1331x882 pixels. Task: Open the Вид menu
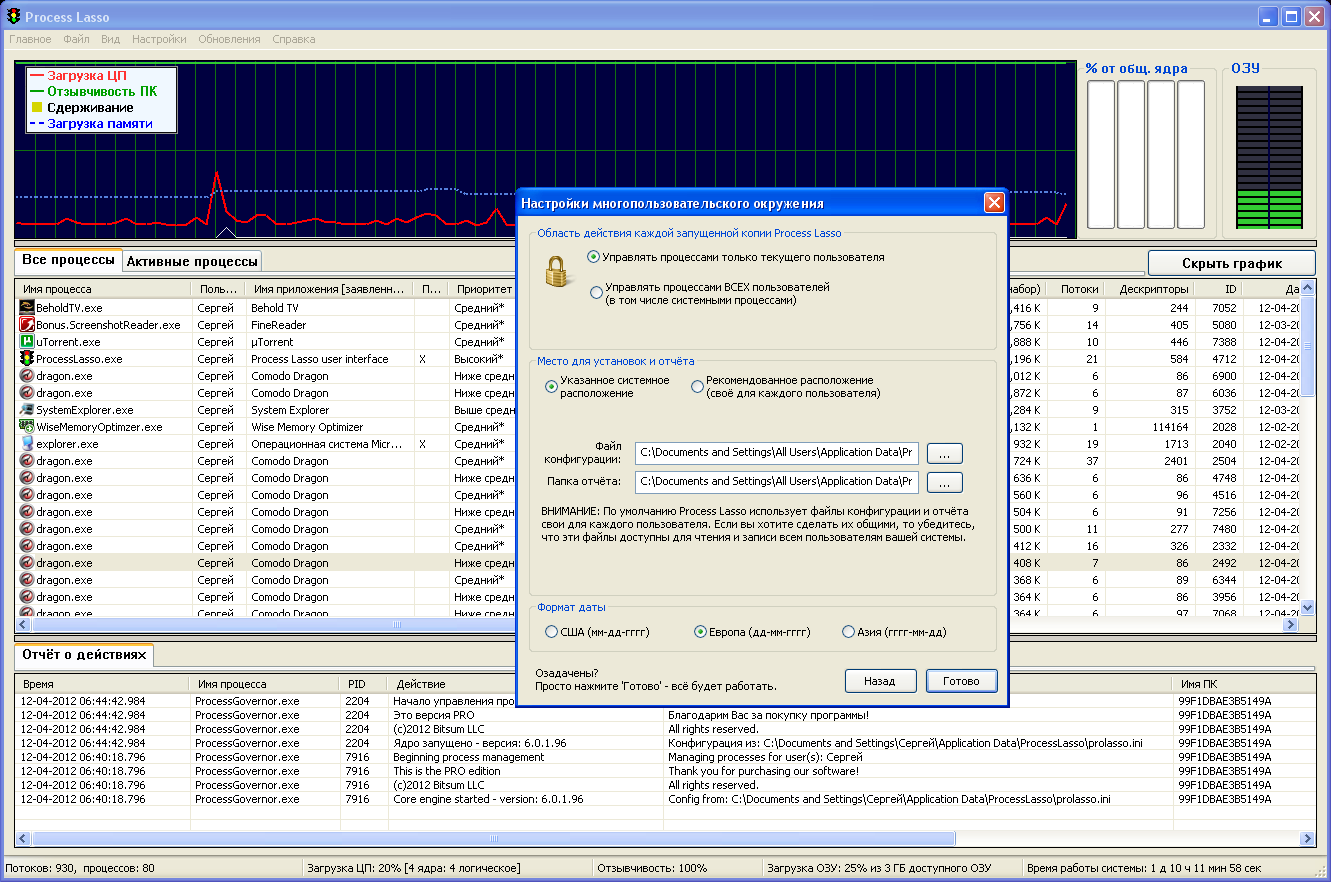pyautogui.click(x=110, y=39)
